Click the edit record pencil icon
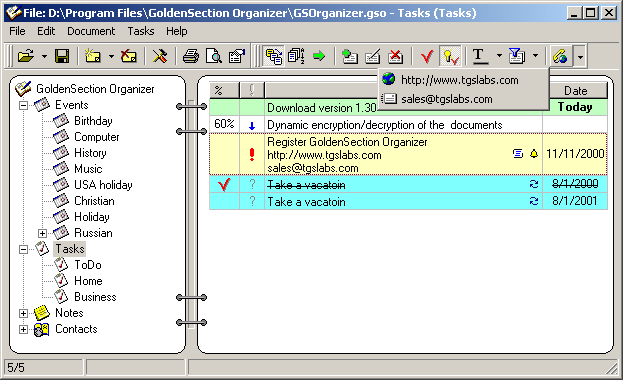 [373, 56]
